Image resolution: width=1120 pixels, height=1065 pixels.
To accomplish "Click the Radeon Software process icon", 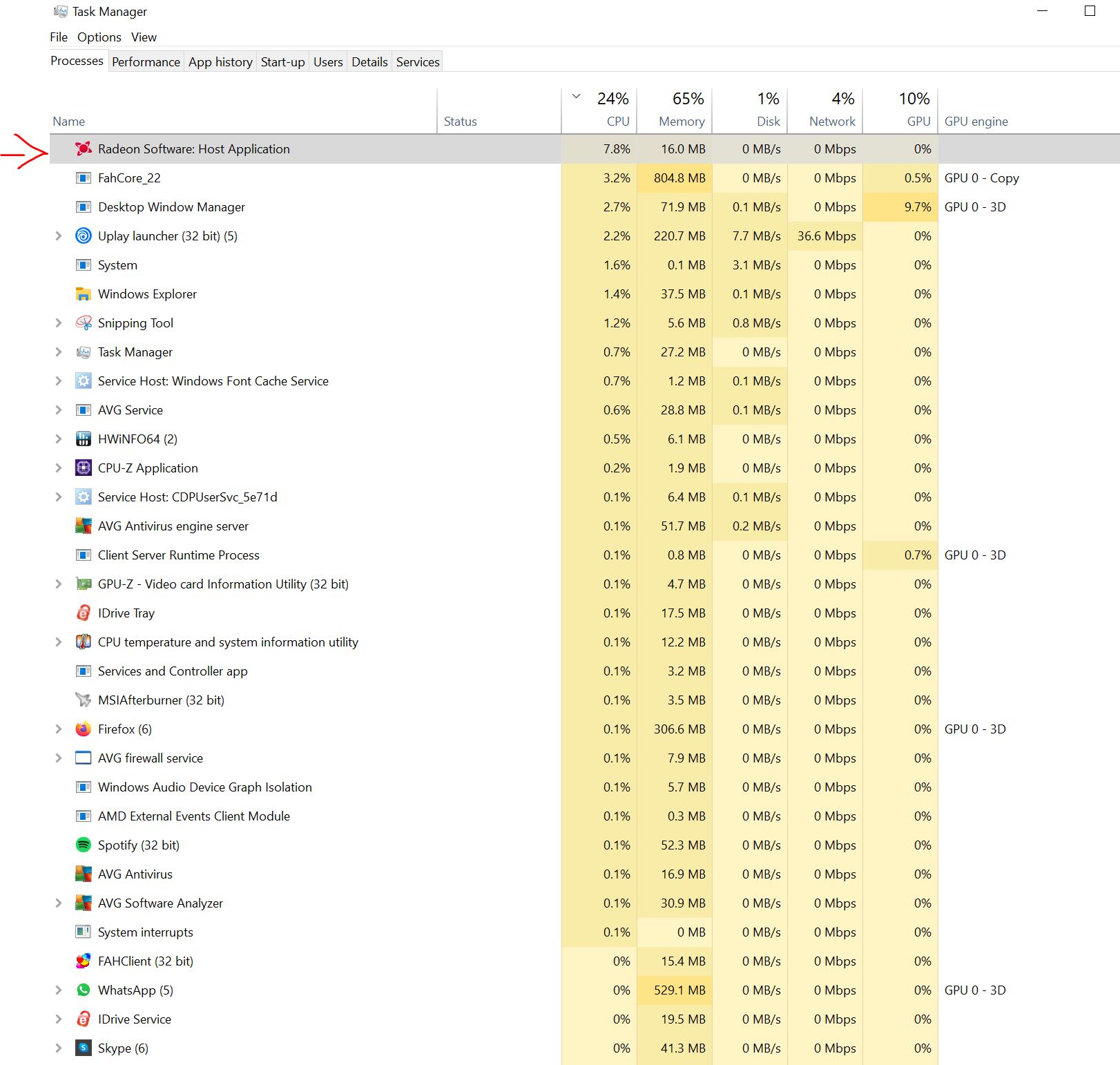I will [84, 148].
